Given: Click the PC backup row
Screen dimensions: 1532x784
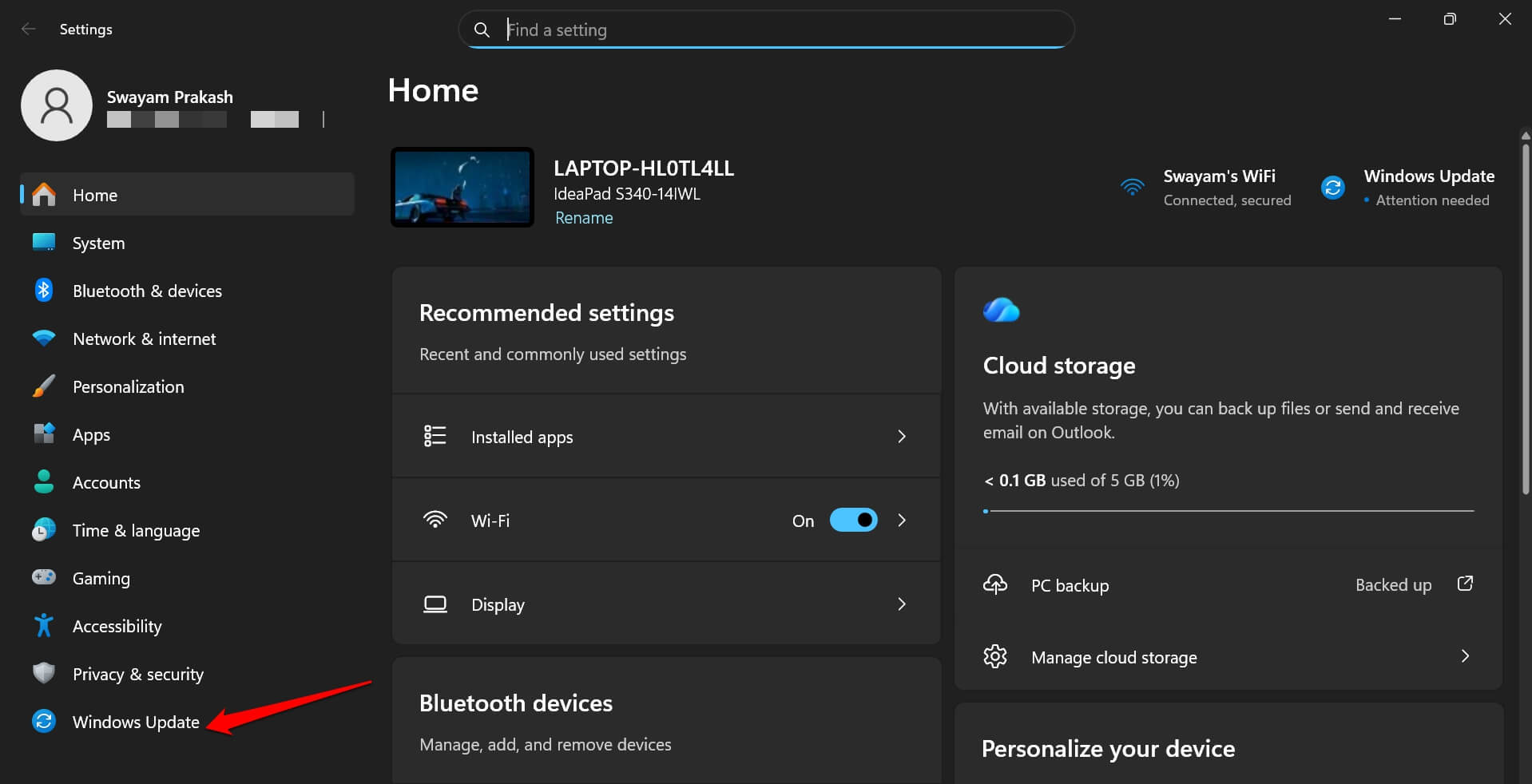Looking at the screenshot, I should pyautogui.click(x=1228, y=584).
